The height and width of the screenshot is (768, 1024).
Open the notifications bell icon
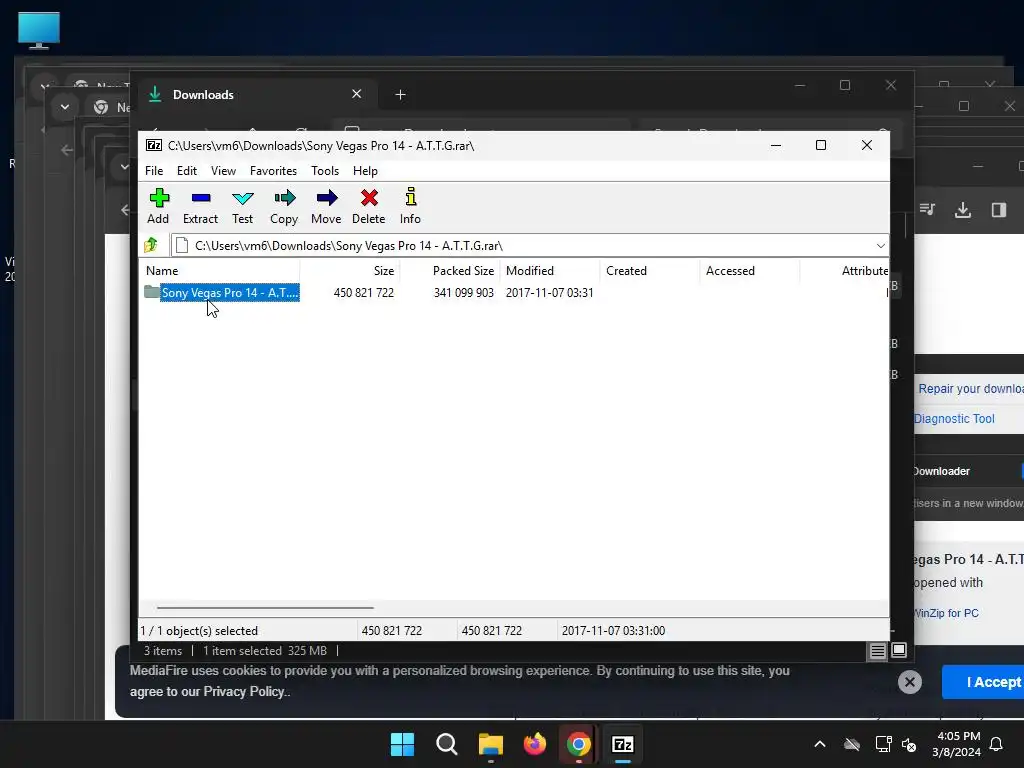click(x=997, y=744)
